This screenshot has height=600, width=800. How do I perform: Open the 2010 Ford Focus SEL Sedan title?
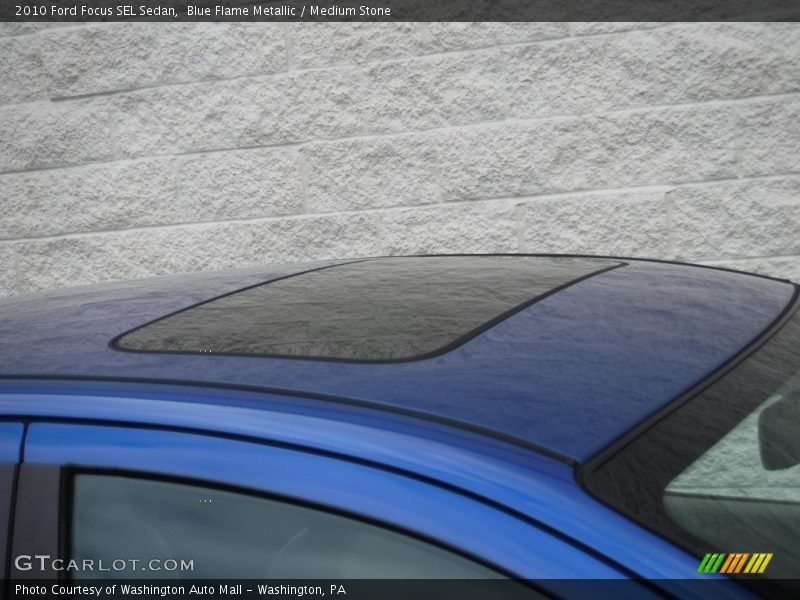pos(95,11)
